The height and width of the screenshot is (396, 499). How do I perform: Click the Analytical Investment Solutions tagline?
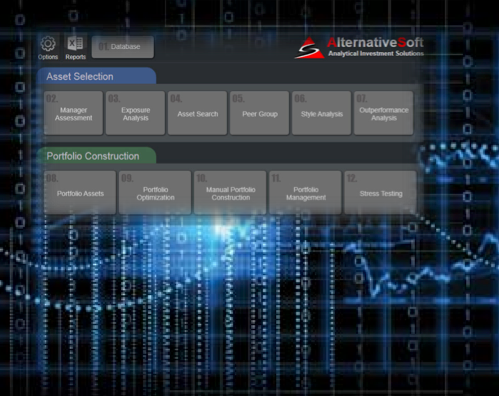376,54
